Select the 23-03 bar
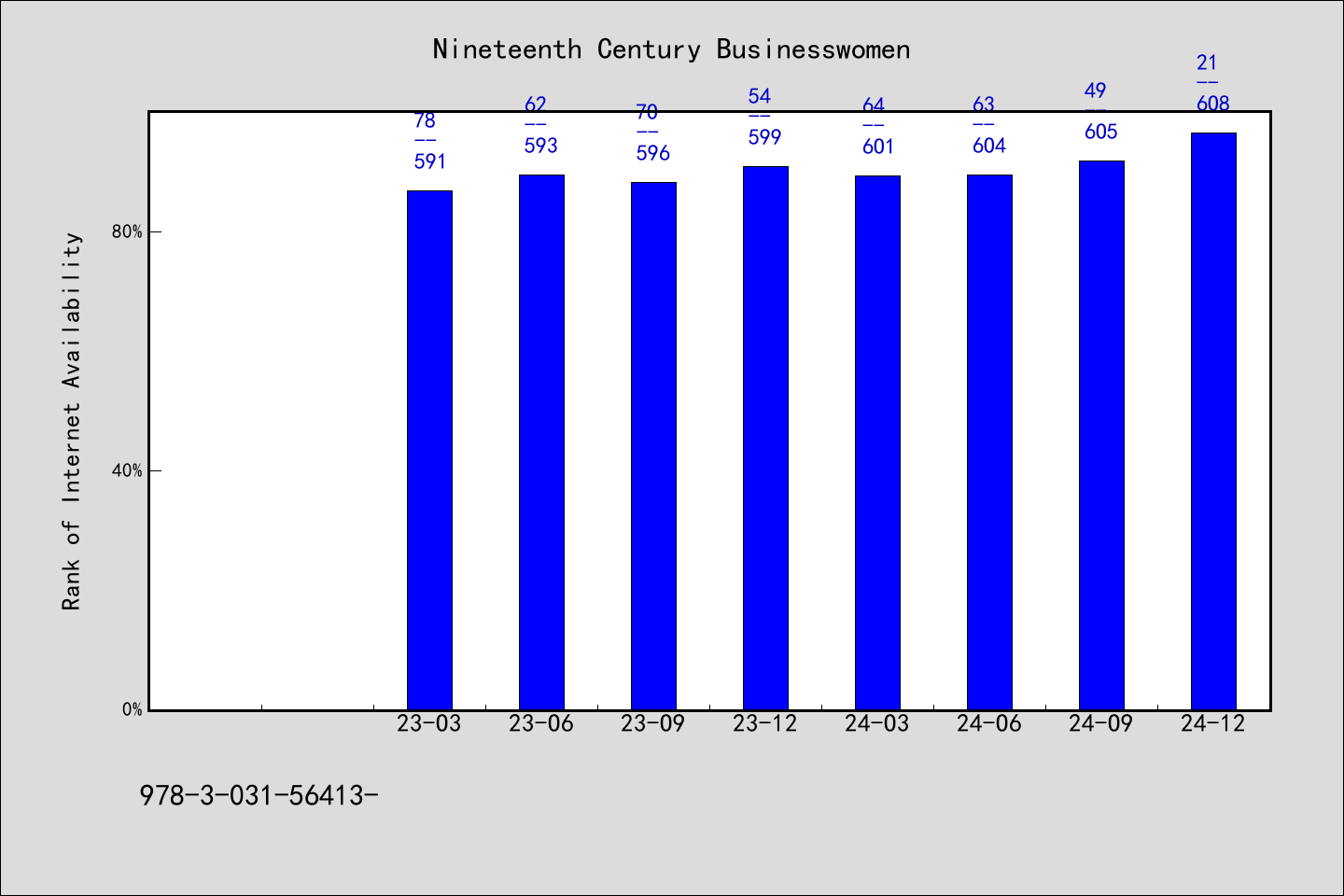1344x896 pixels. click(x=429, y=450)
